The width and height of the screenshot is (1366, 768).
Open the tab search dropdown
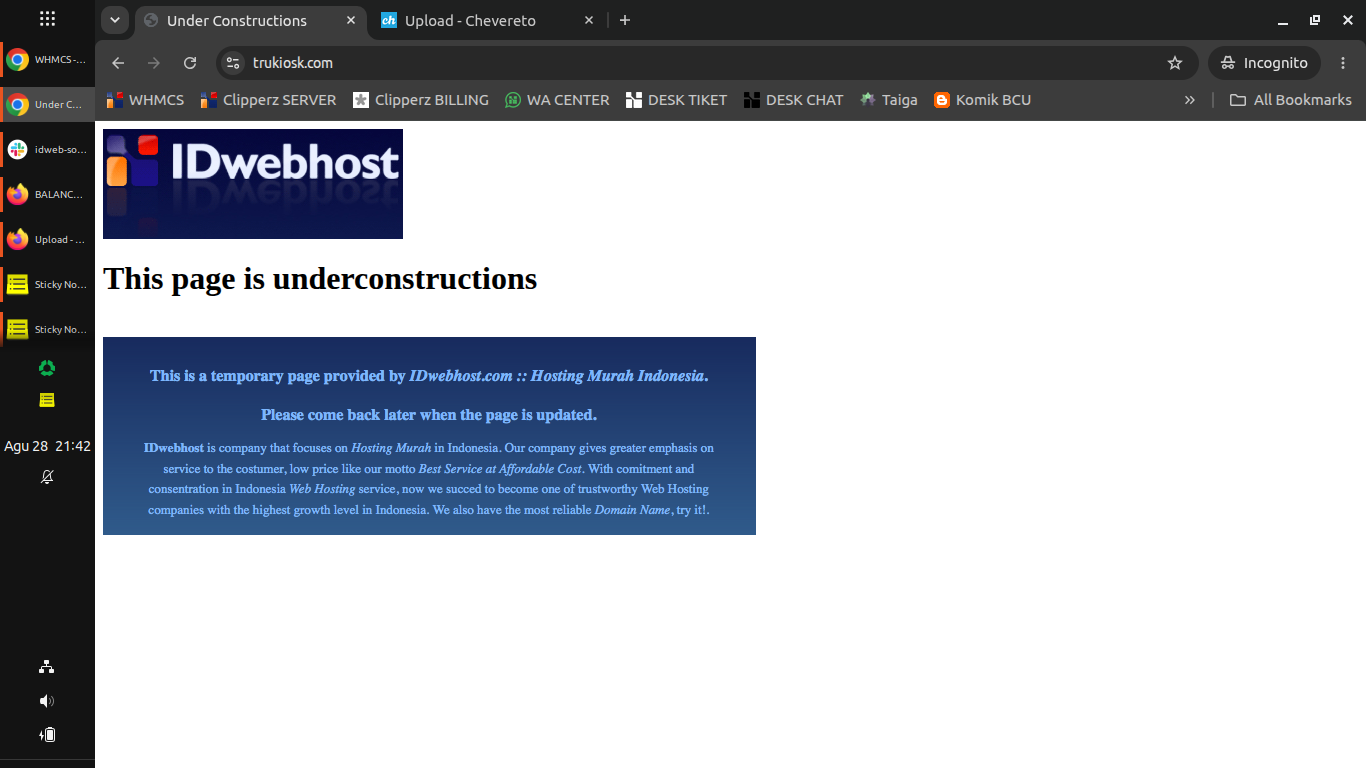115,20
